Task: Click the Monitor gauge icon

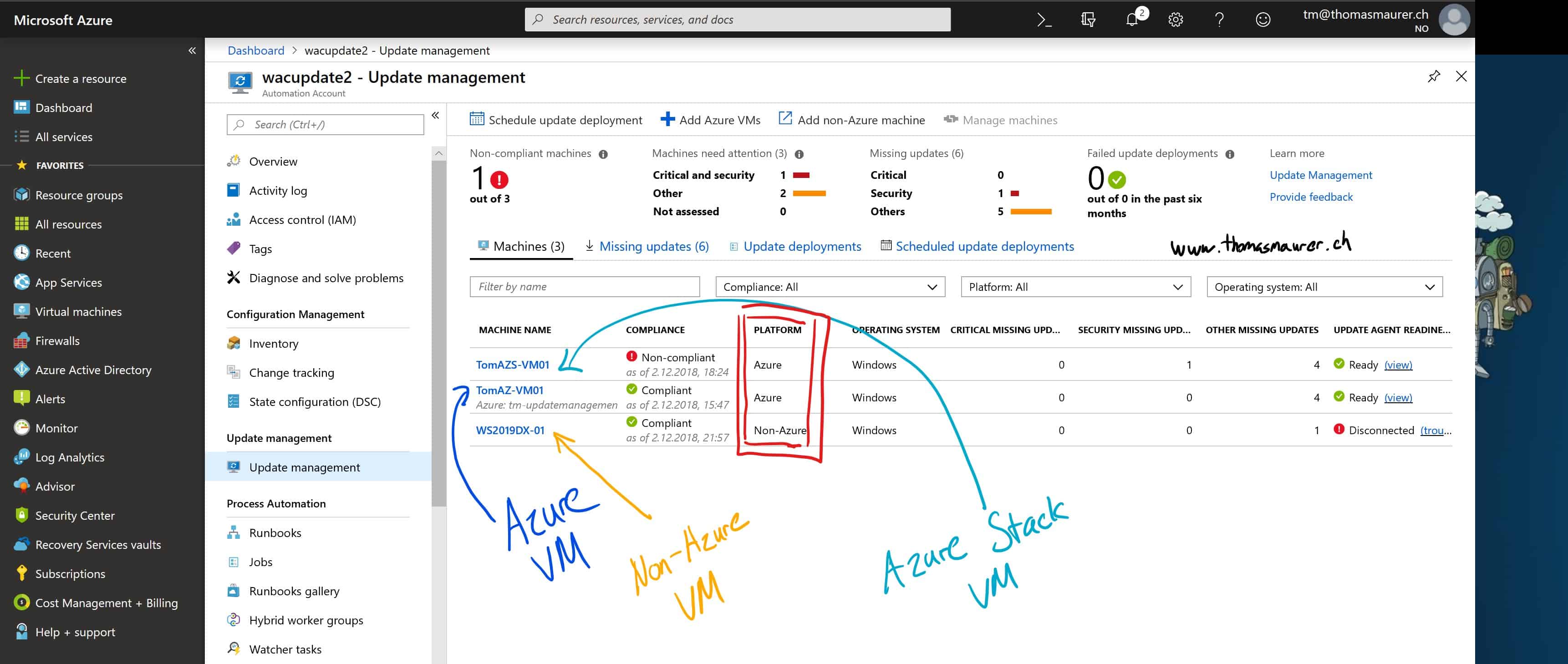Action: [21, 428]
